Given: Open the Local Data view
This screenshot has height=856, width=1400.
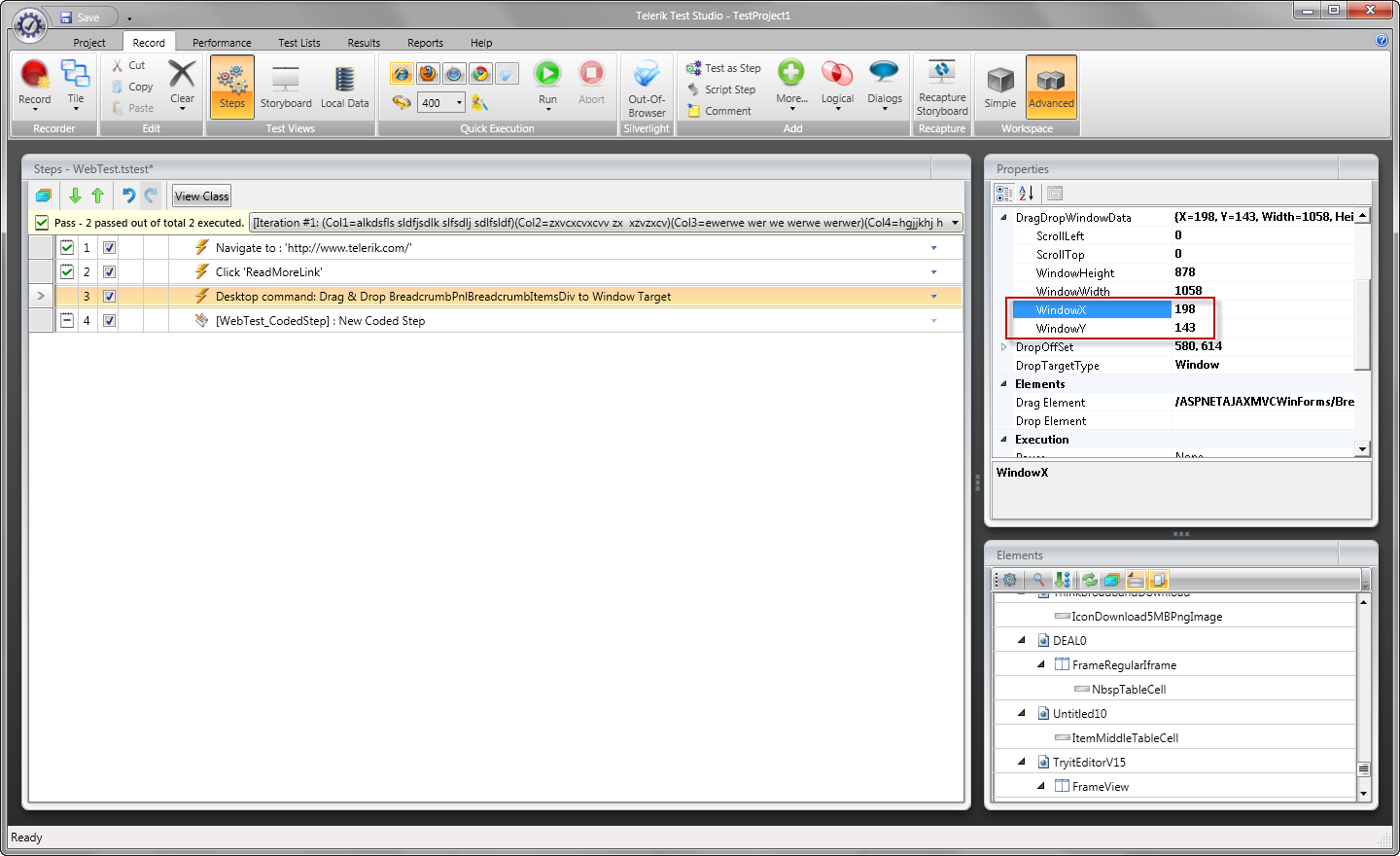Looking at the screenshot, I should point(345,87).
